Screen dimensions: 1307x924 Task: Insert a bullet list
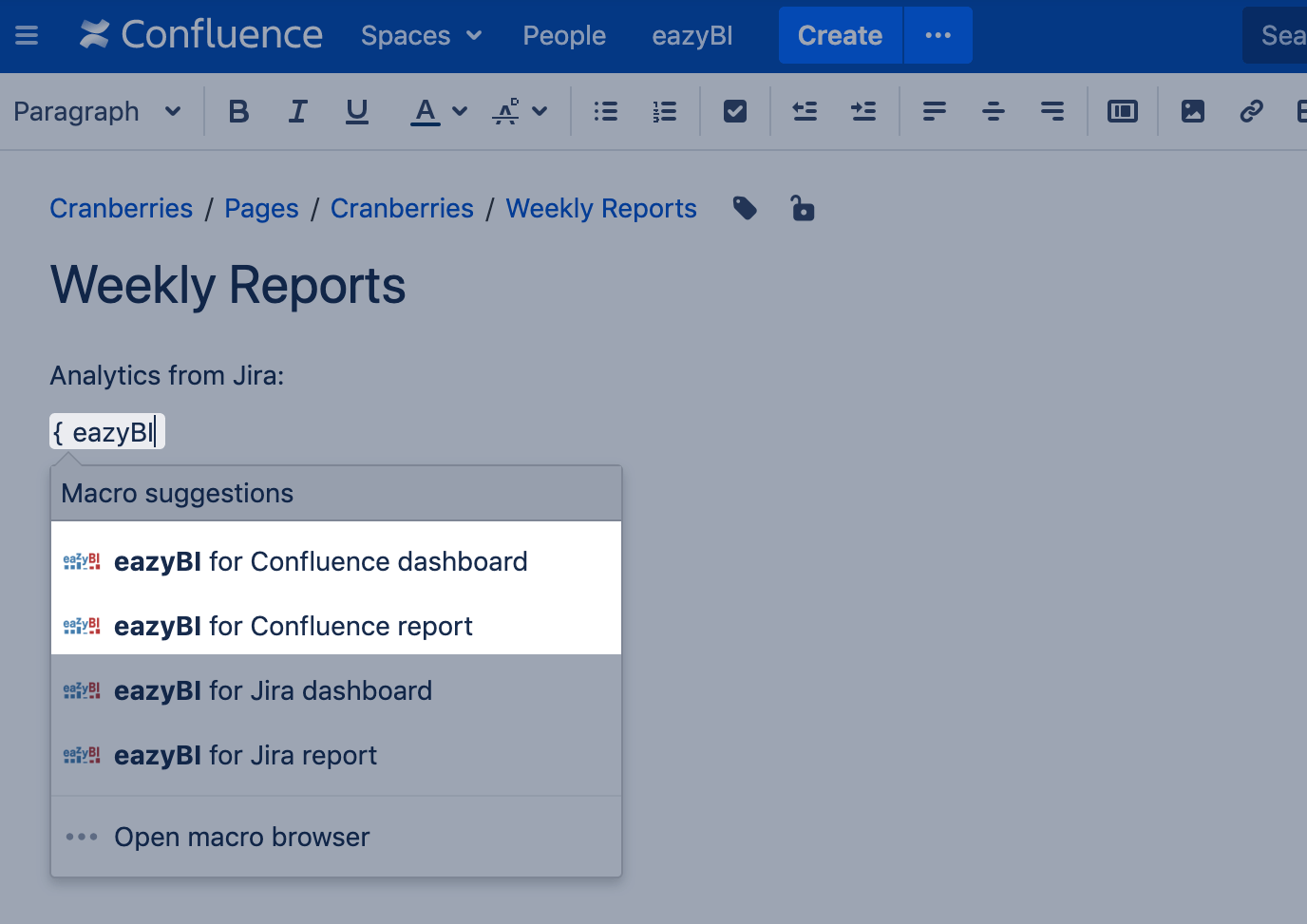tap(605, 111)
